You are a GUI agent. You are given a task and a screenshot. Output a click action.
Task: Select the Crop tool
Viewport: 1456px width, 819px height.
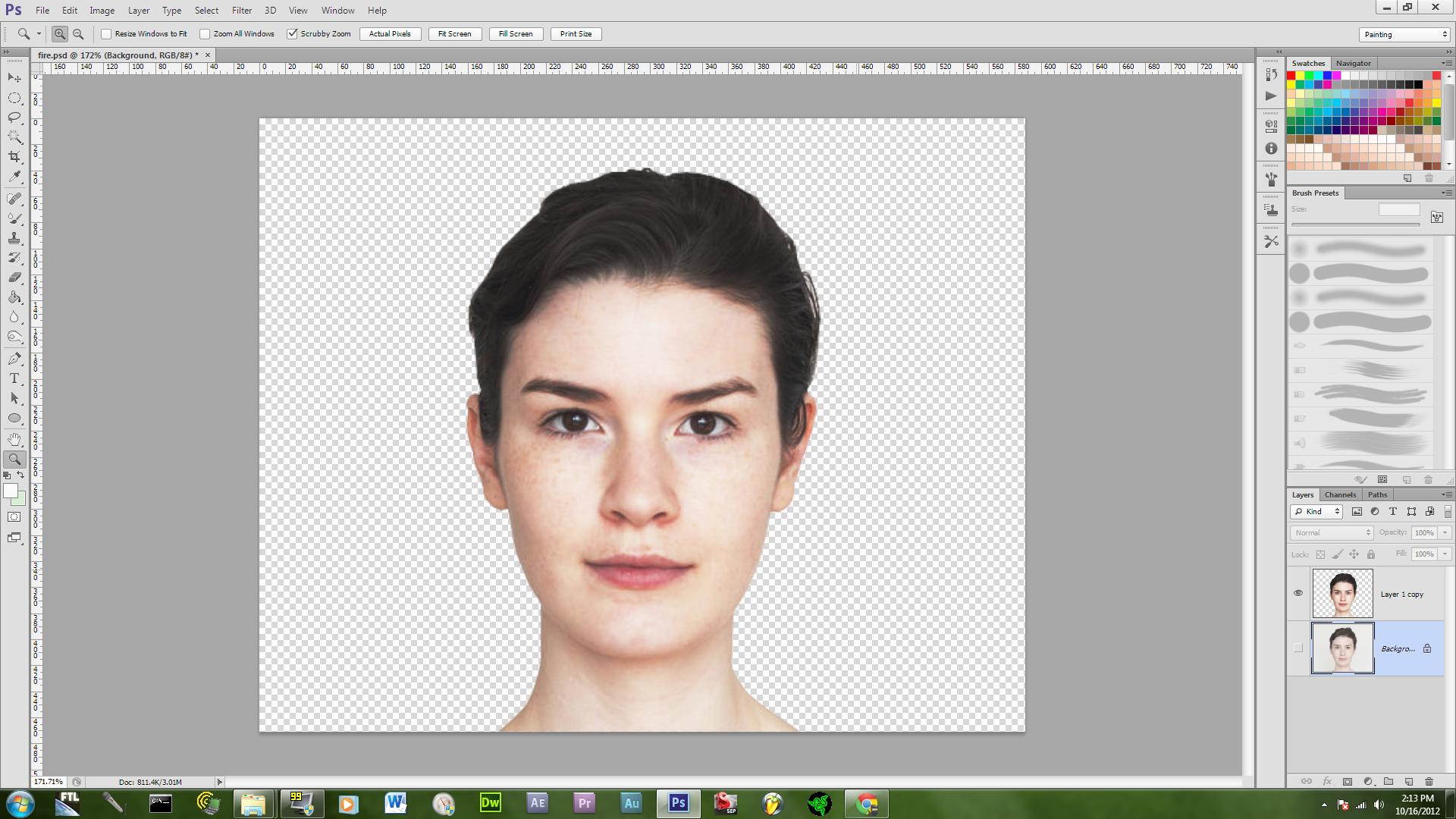click(x=14, y=157)
